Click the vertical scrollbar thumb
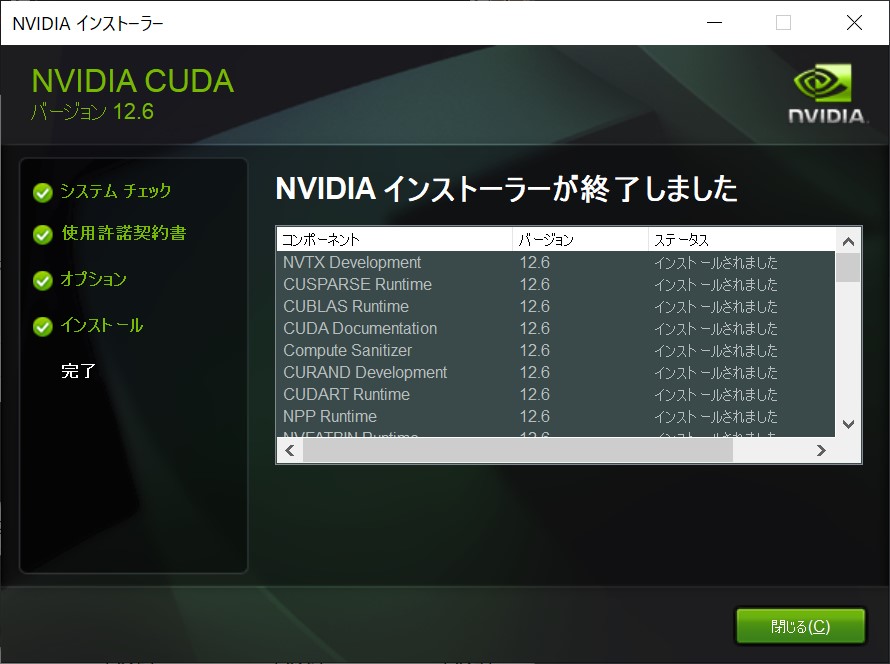 (x=848, y=267)
